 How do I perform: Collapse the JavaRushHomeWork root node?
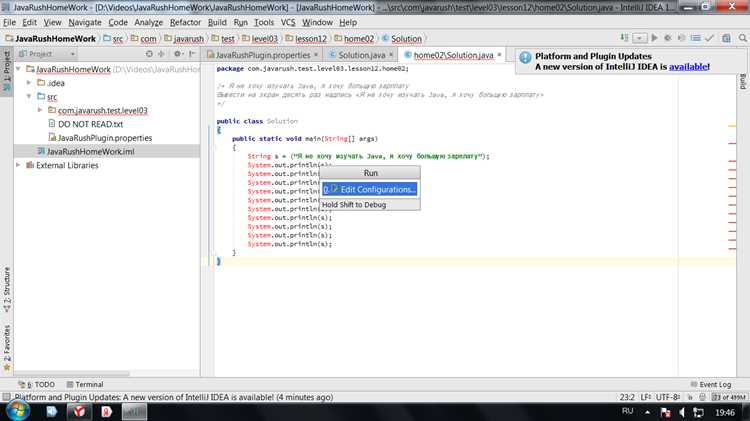coord(18,69)
